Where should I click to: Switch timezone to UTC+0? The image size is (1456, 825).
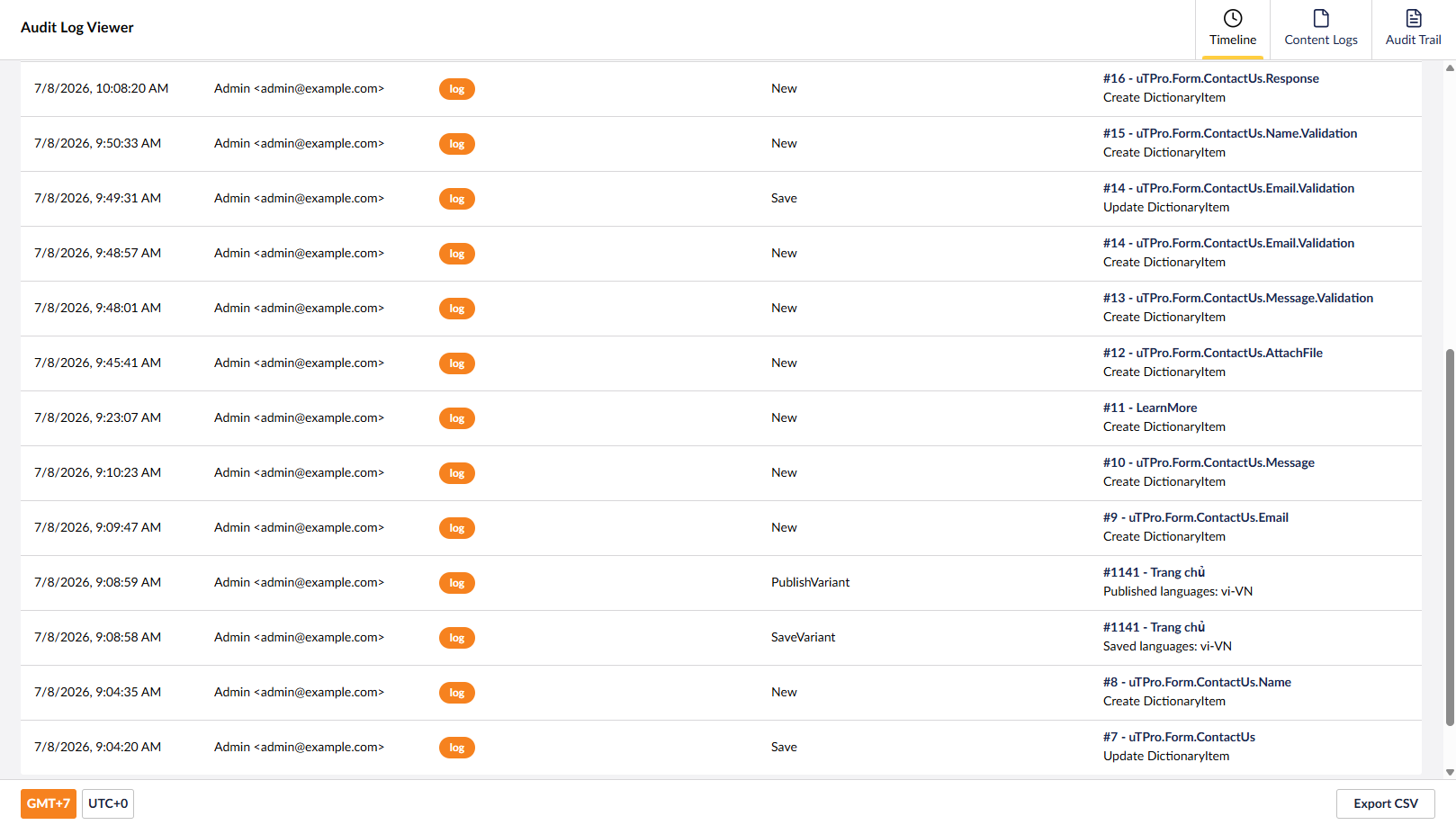(108, 803)
